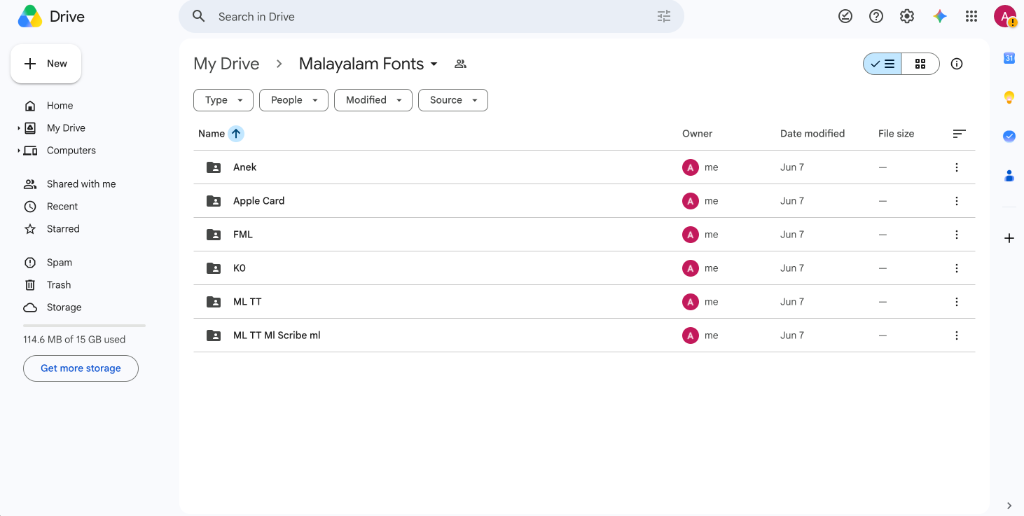Open Shared with me
This screenshot has height=516, width=1024.
(x=81, y=184)
